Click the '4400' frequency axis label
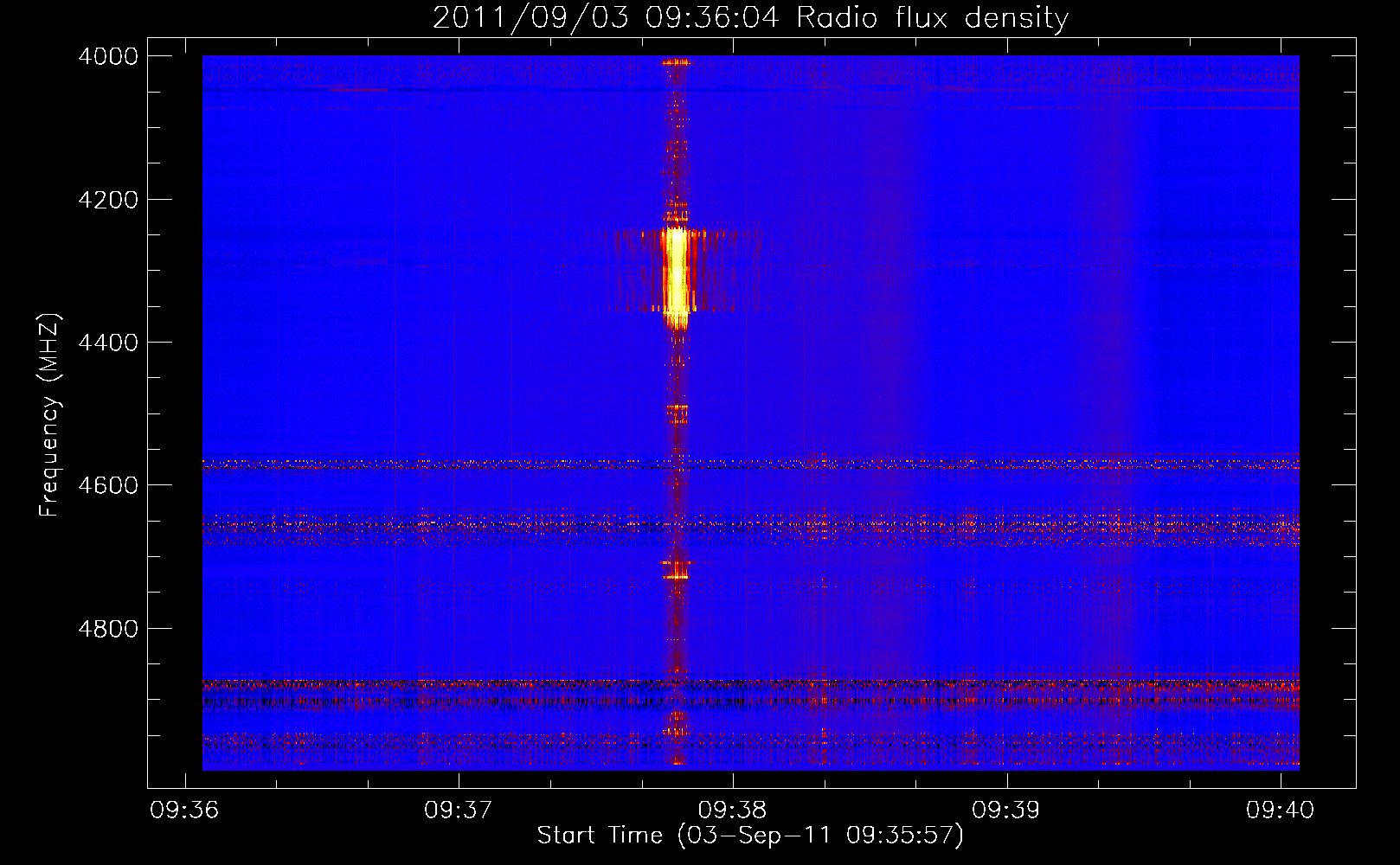Viewport: 1400px width, 865px height. pos(108,343)
